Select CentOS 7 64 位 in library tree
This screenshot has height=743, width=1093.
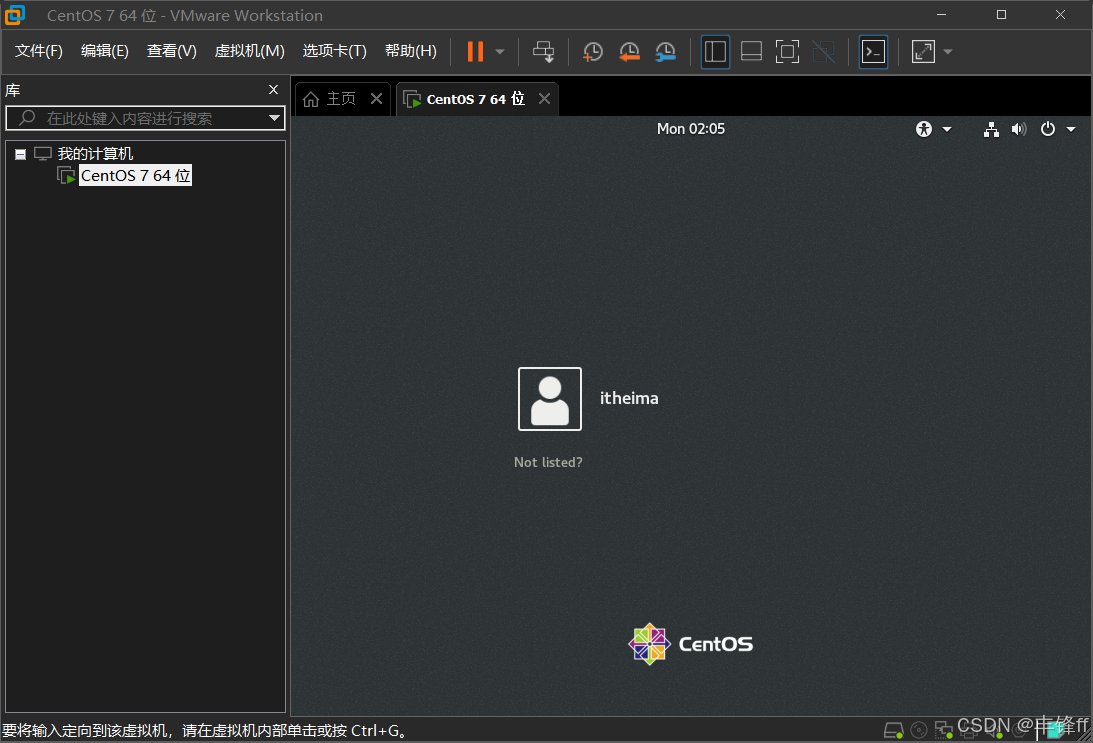point(135,176)
